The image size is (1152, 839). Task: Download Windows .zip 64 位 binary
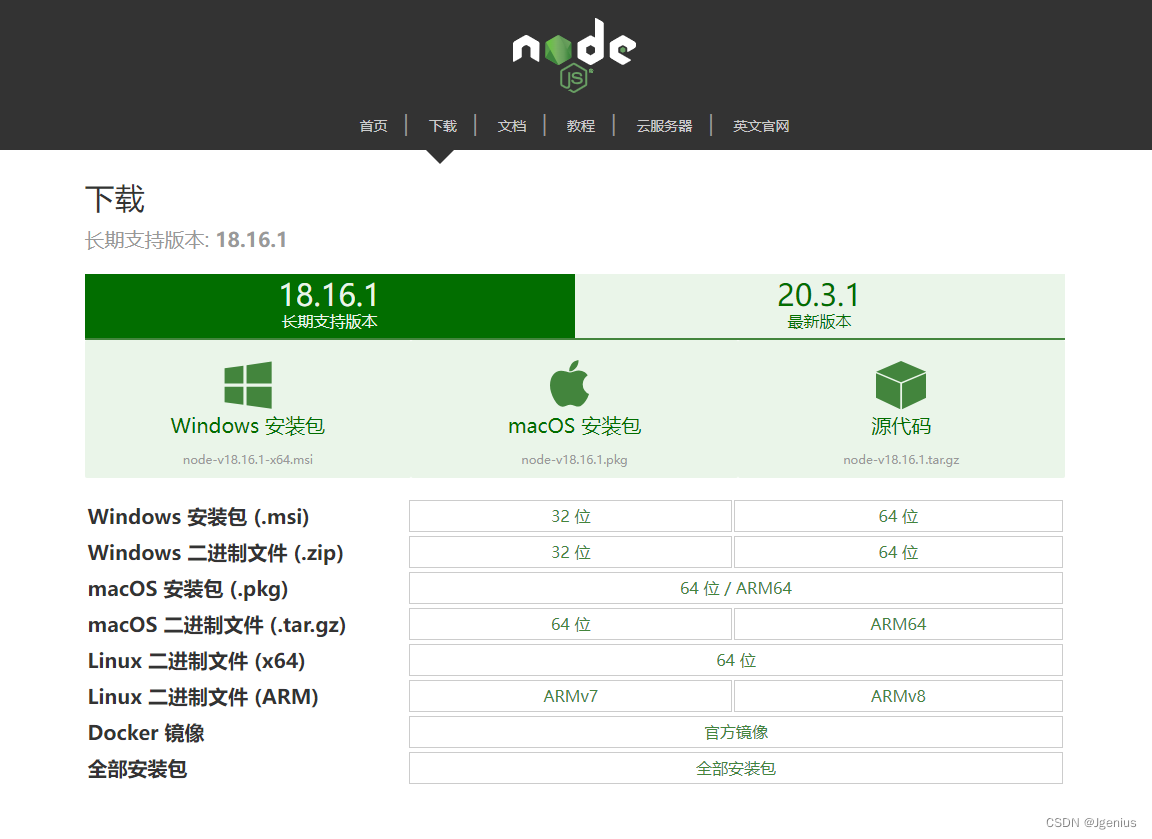click(x=899, y=552)
